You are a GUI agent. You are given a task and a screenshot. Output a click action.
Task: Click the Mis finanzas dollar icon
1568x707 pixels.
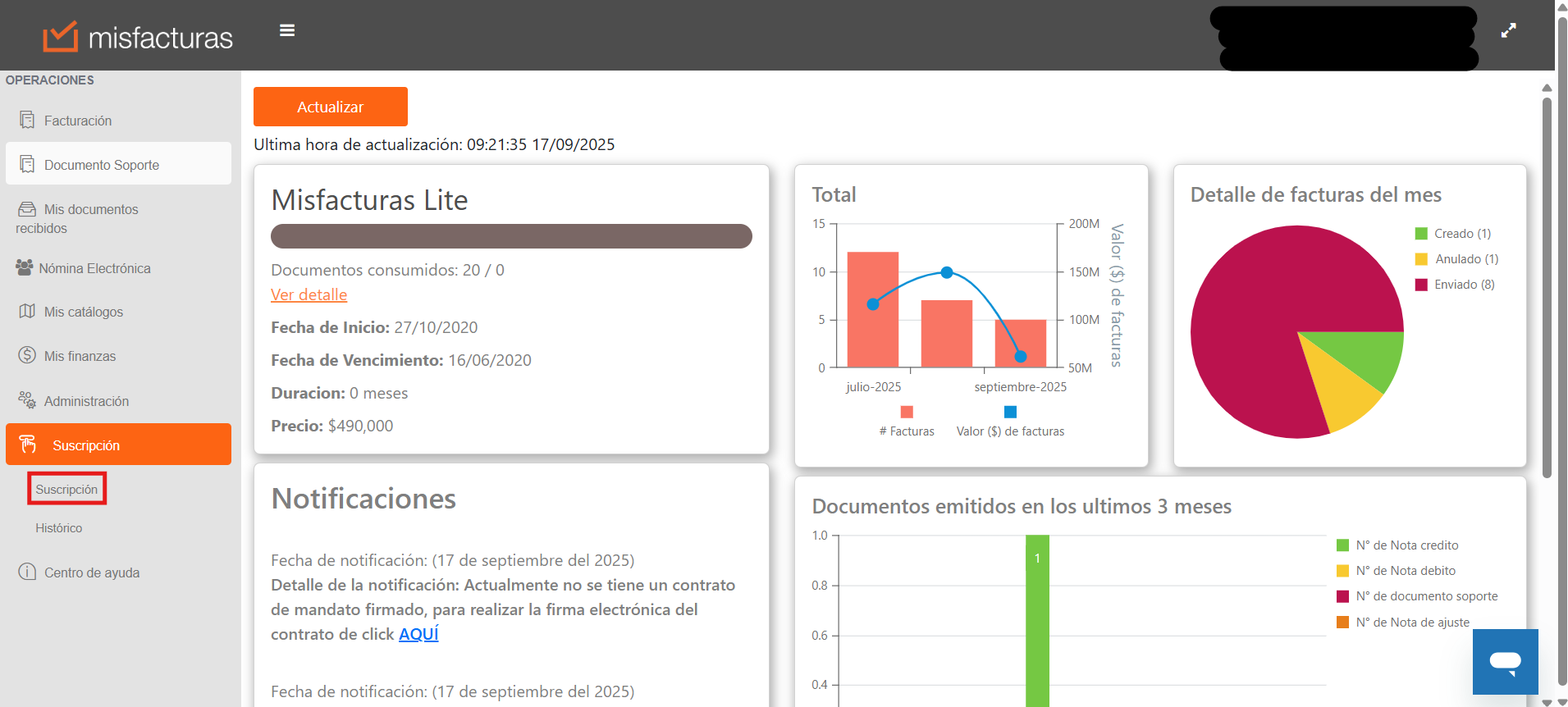(x=27, y=355)
